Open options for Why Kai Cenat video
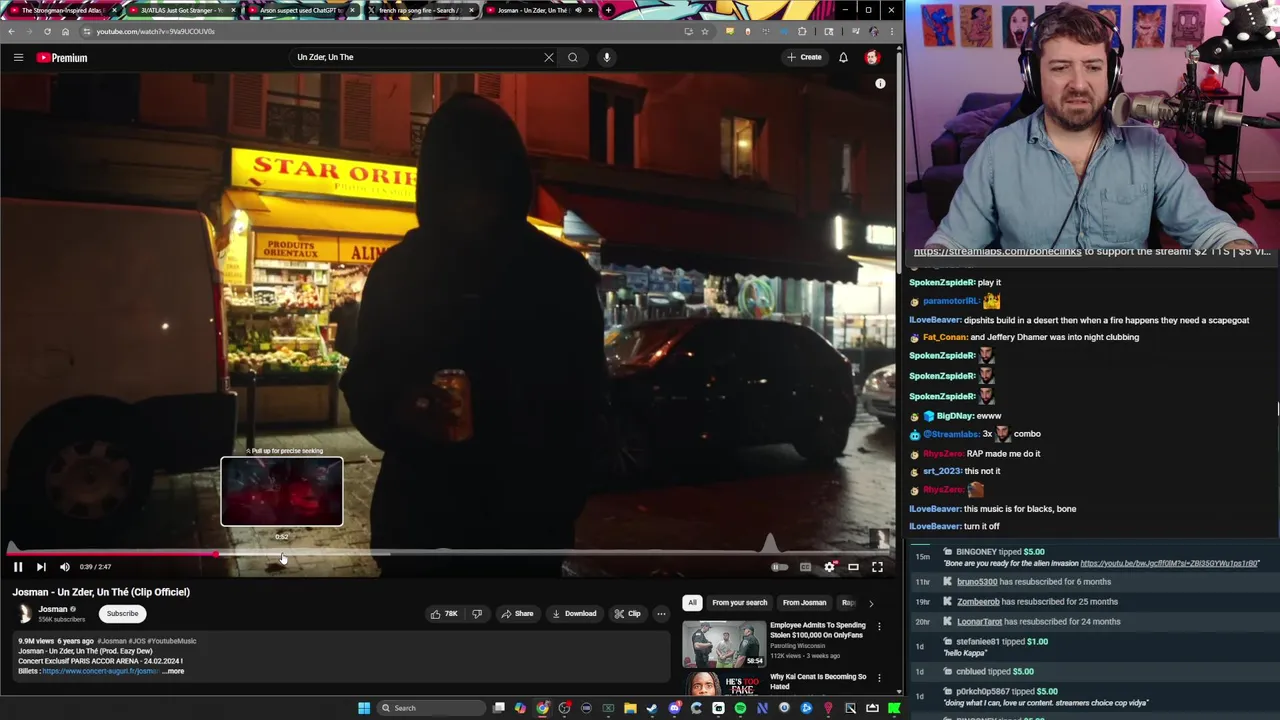Image resolution: width=1280 pixels, height=720 pixels. click(x=879, y=678)
